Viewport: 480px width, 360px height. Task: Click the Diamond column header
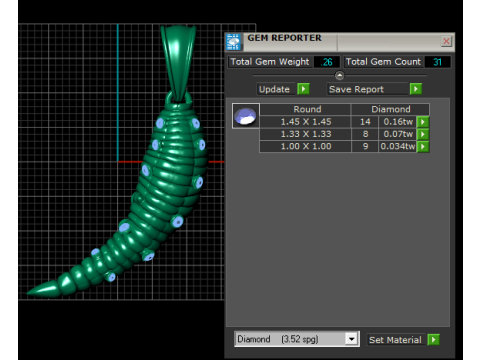(x=390, y=109)
